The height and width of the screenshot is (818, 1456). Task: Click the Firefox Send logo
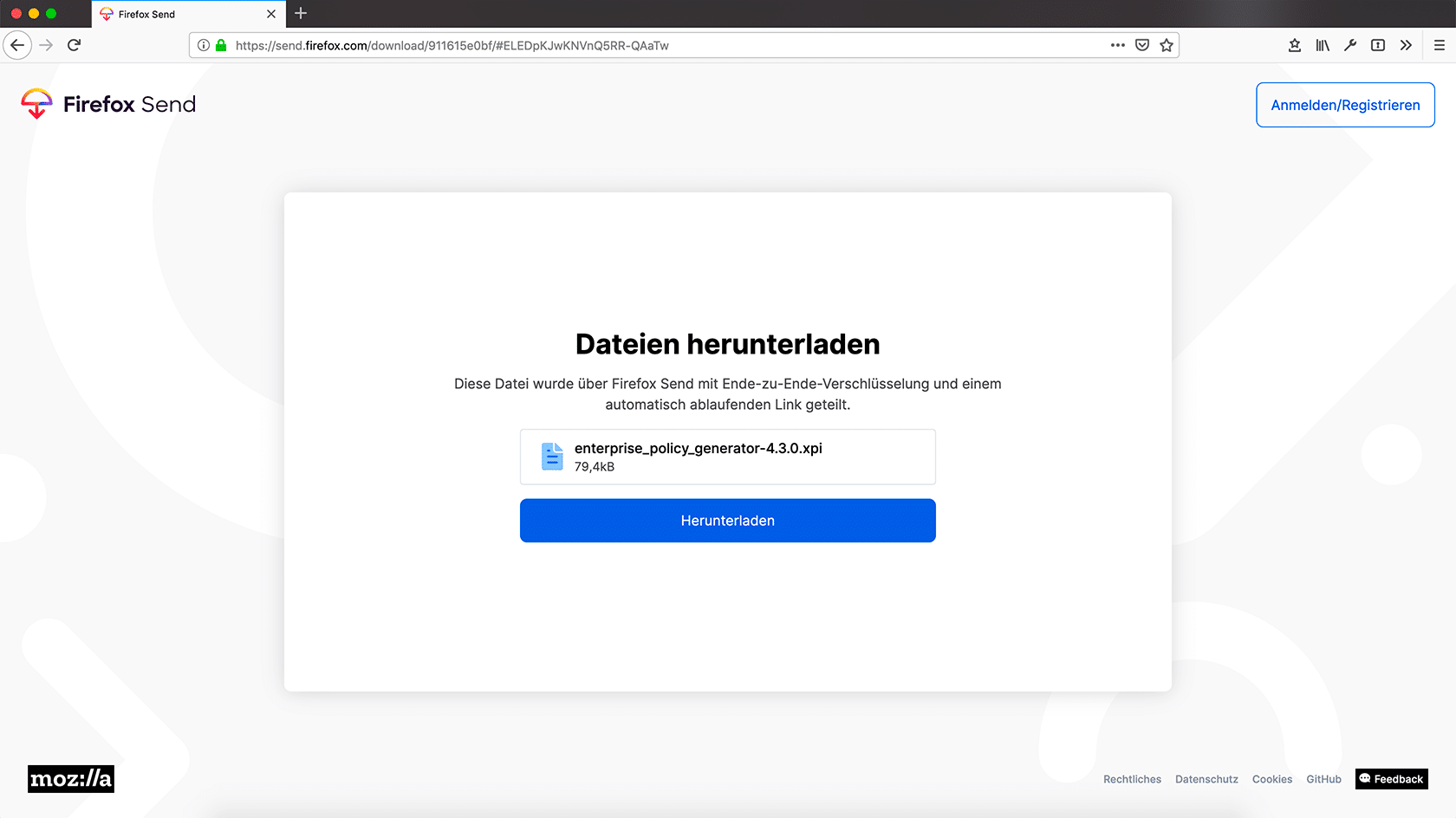click(108, 104)
